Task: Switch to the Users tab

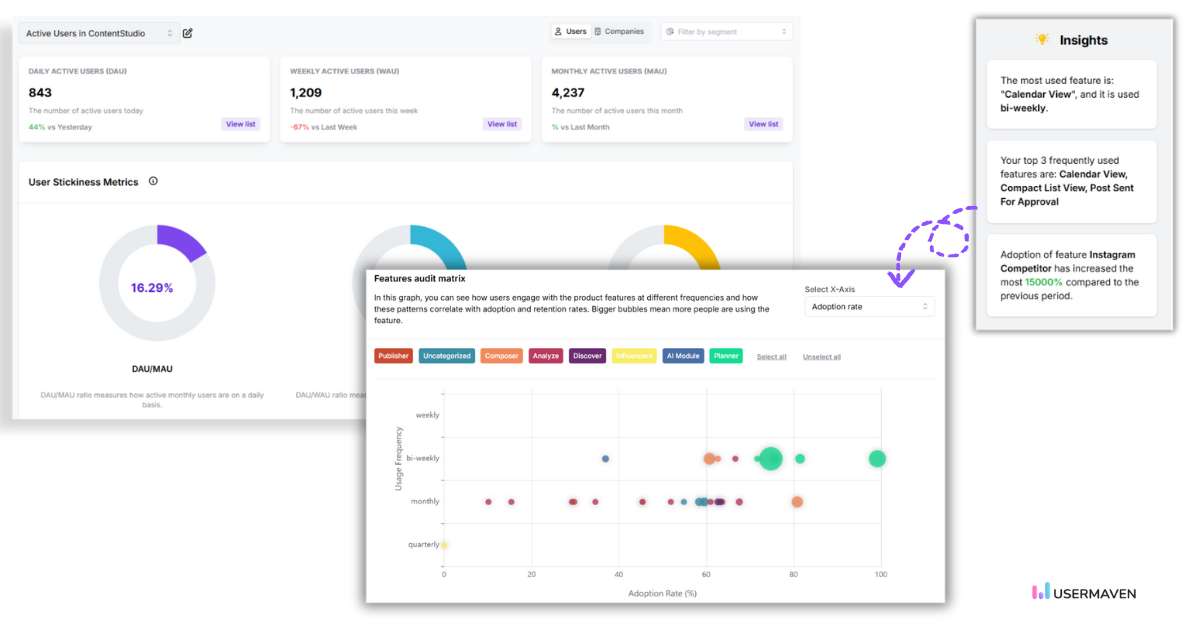Action: (571, 32)
